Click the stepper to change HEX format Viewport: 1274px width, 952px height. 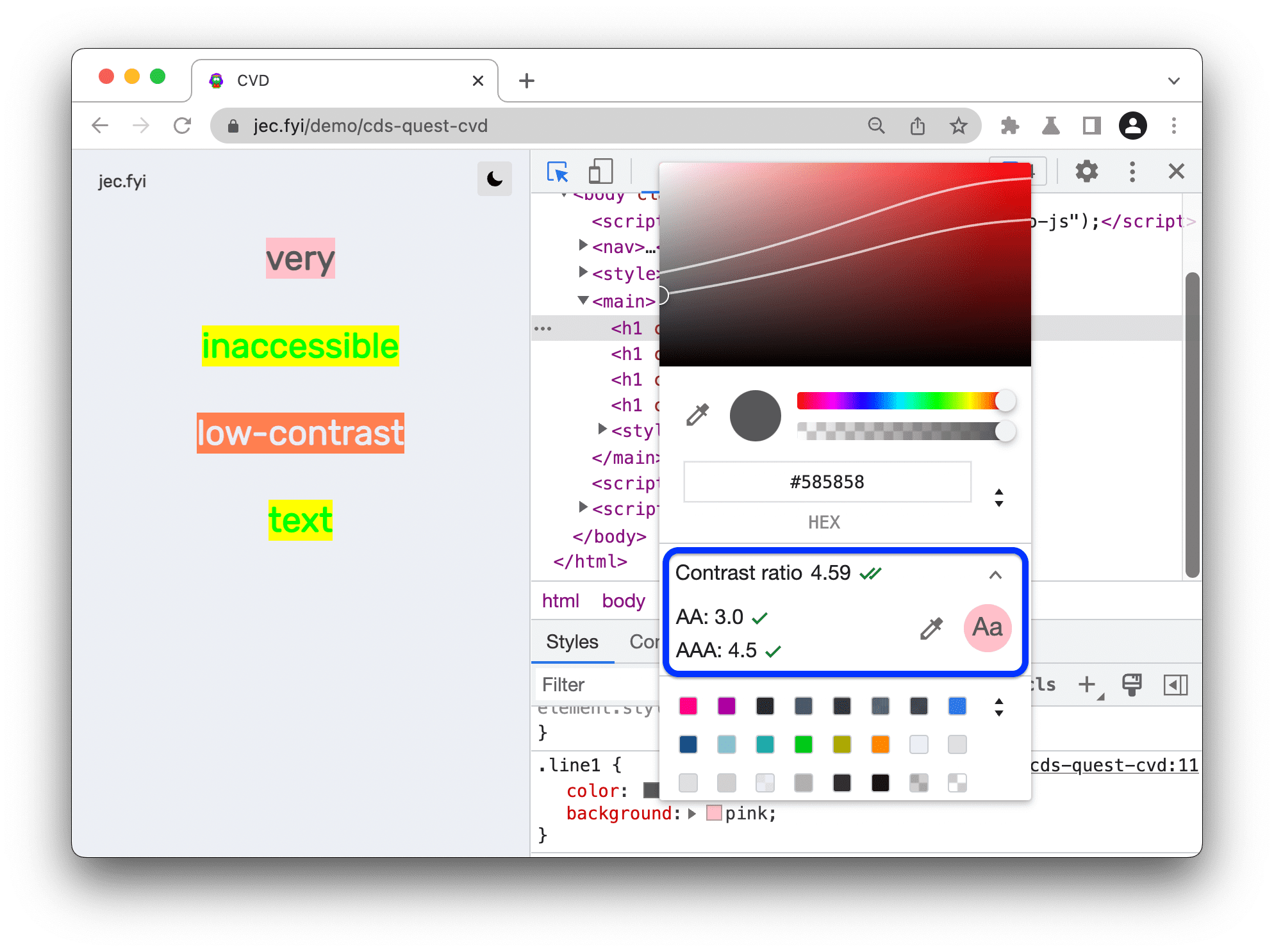tap(999, 494)
